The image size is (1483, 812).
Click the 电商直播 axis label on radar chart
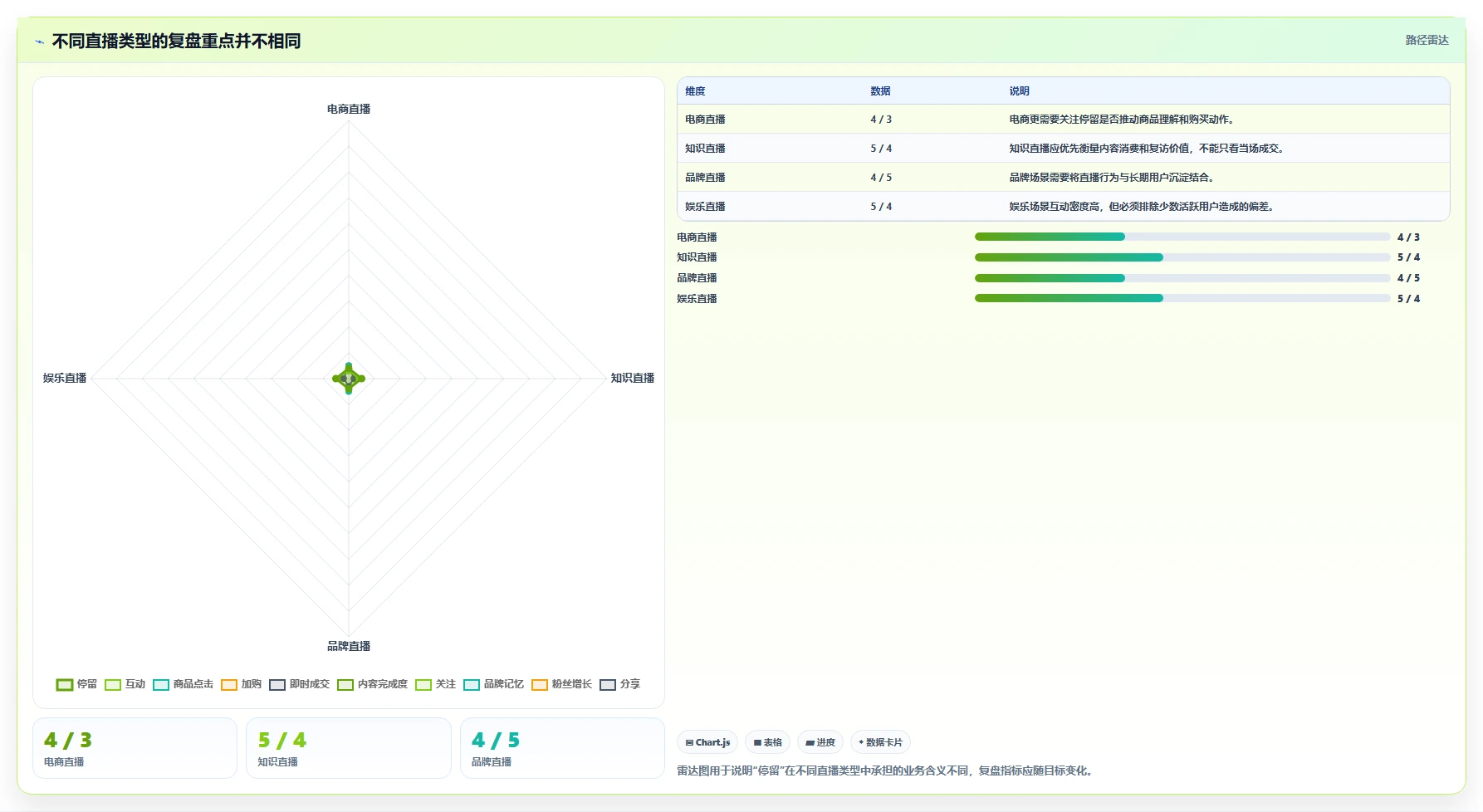click(x=349, y=110)
